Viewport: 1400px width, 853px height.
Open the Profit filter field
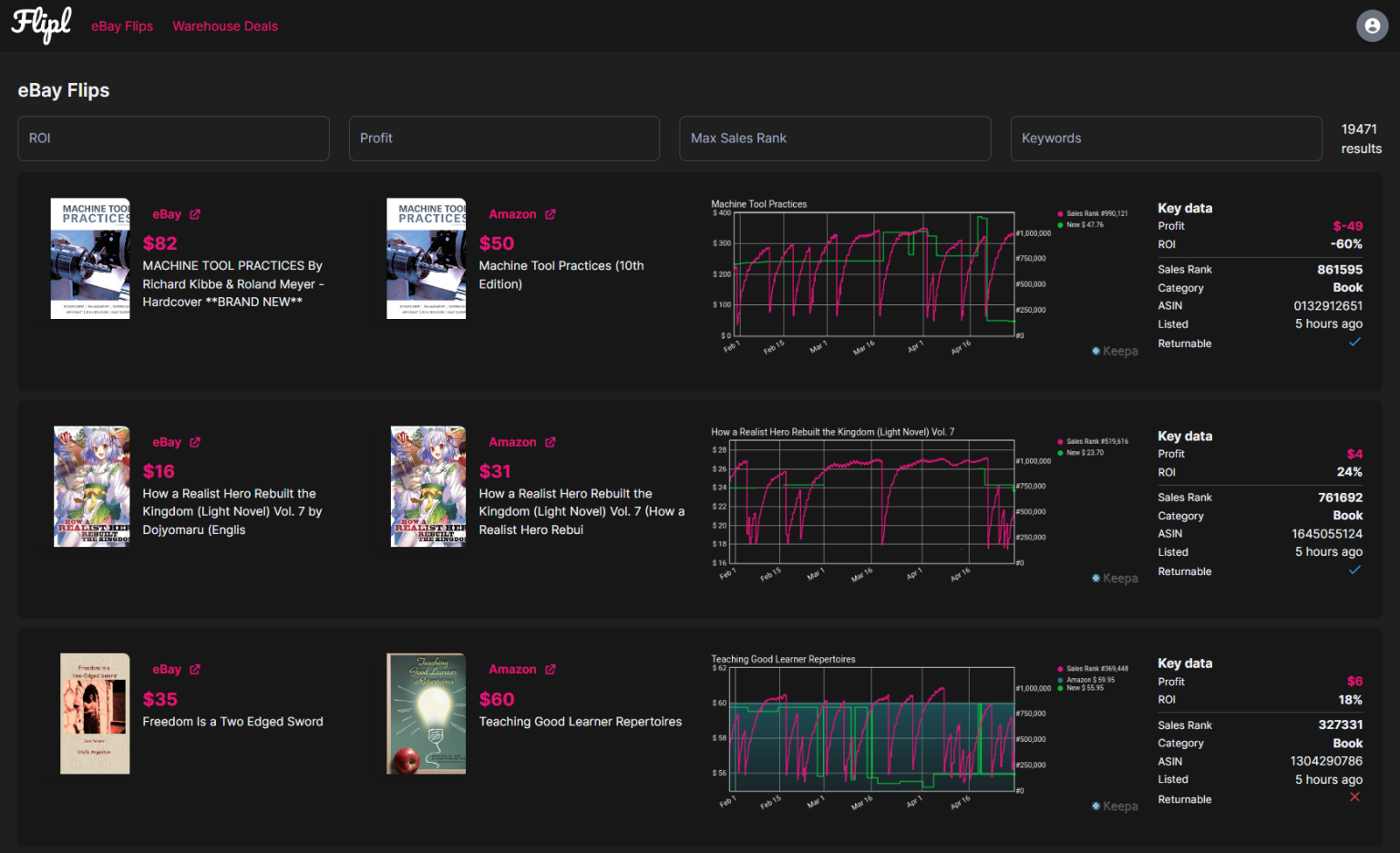coord(504,139)
